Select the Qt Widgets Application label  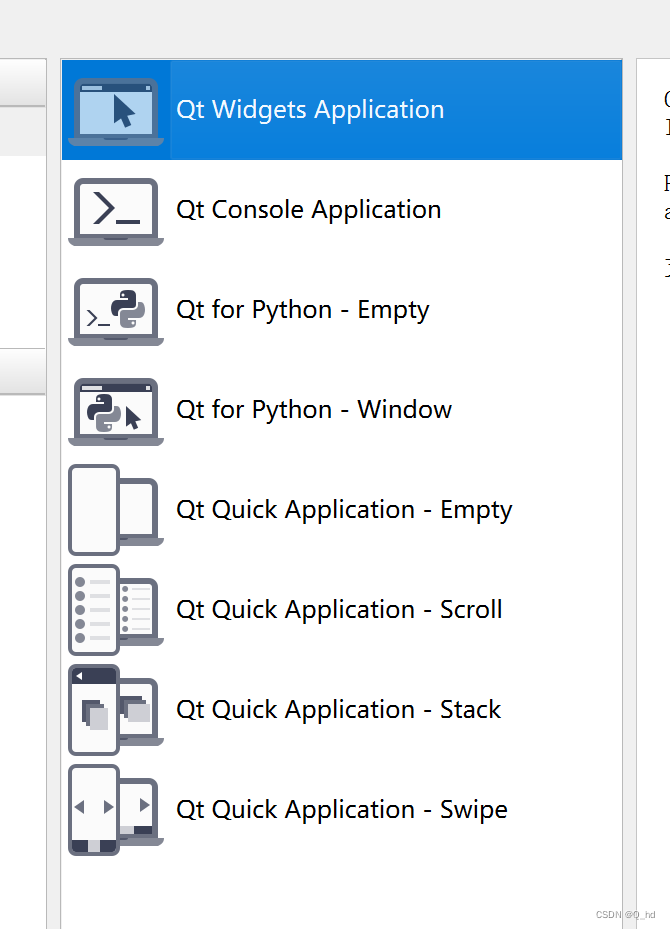click(310, 110)
